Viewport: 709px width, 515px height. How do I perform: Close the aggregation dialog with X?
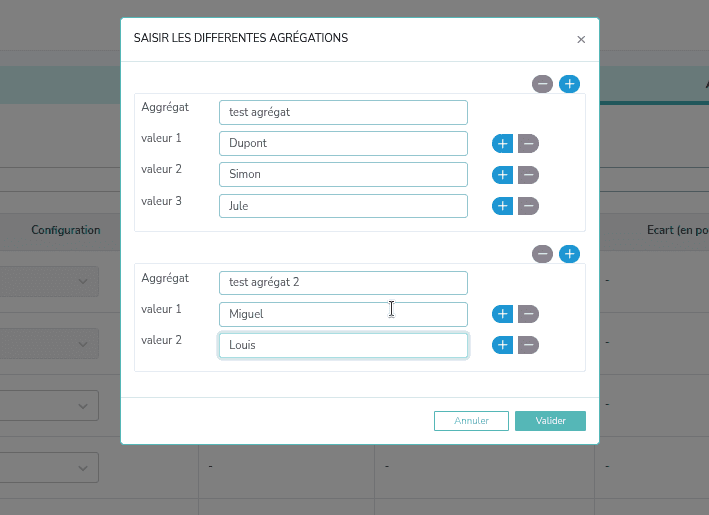(581, 40)
